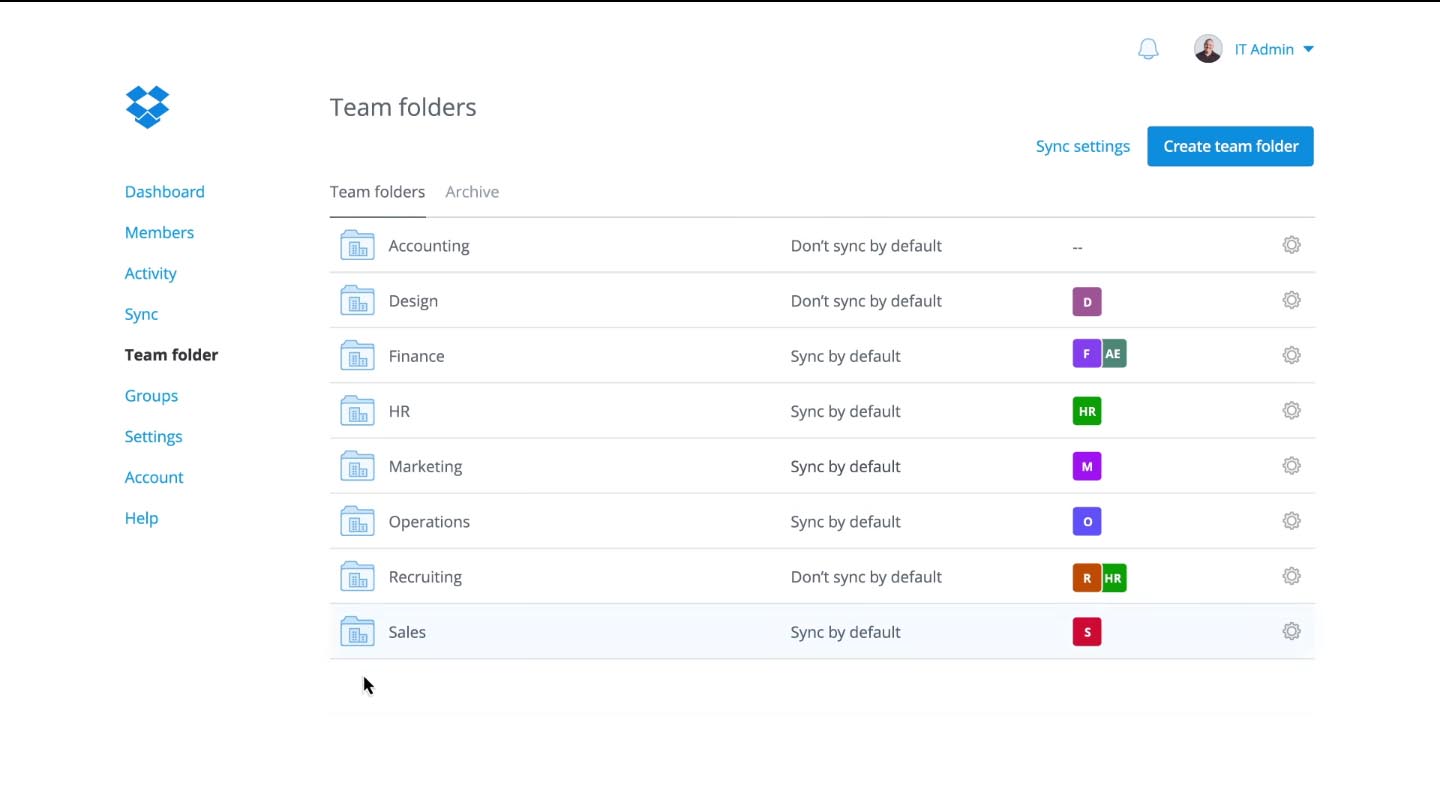
Task: Go to Members in the sidebar
Action: (x=159, y=233)
